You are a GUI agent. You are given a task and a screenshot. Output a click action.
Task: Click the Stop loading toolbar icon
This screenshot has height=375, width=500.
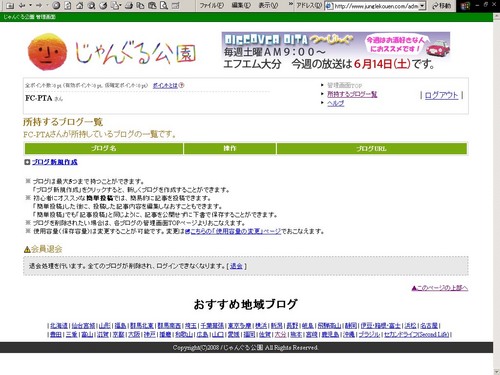(x=56, y=5)
